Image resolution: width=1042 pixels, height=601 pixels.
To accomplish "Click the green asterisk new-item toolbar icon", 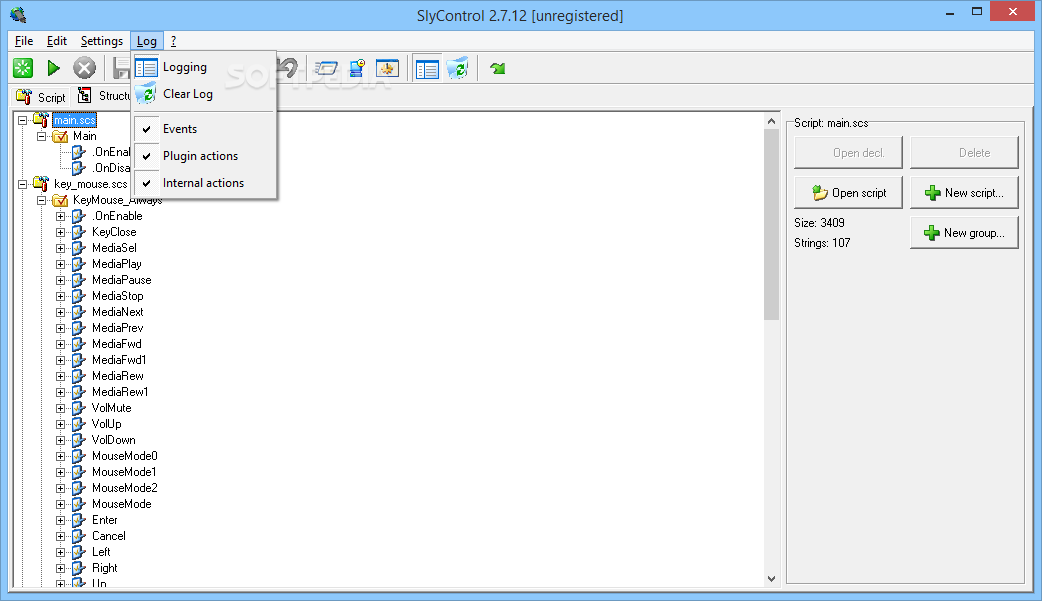I will tap(23, 68).
